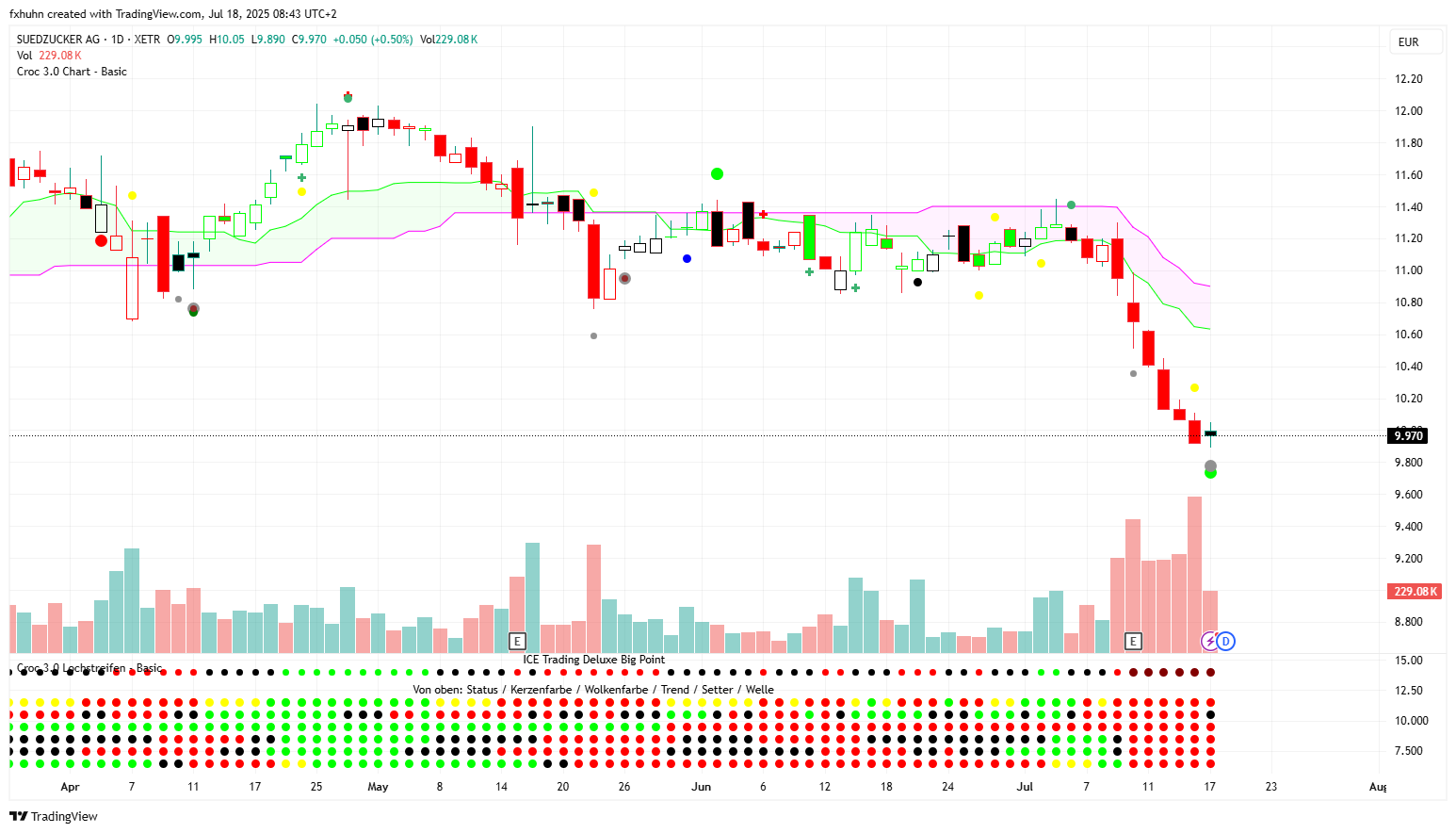
Task: Click the blue dividend D marker
Action: pos(1225,642)
